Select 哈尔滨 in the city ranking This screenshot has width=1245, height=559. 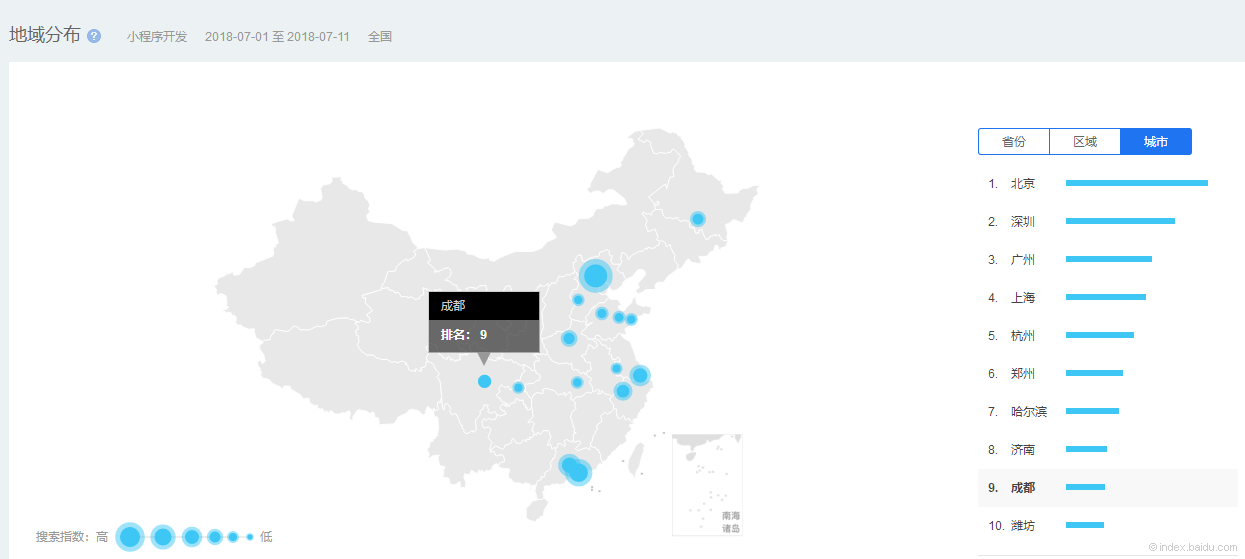click(x=1029, y=412)
